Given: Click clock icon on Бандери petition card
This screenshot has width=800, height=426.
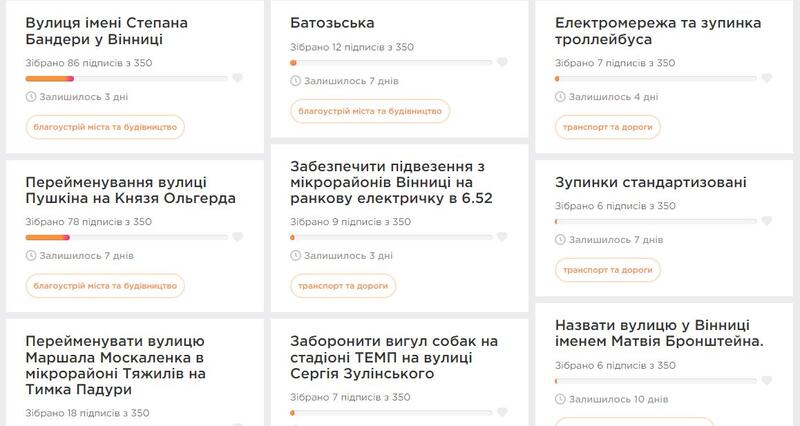Looking at the screenshot, I should pyautogui.click(x=31, y=97).
